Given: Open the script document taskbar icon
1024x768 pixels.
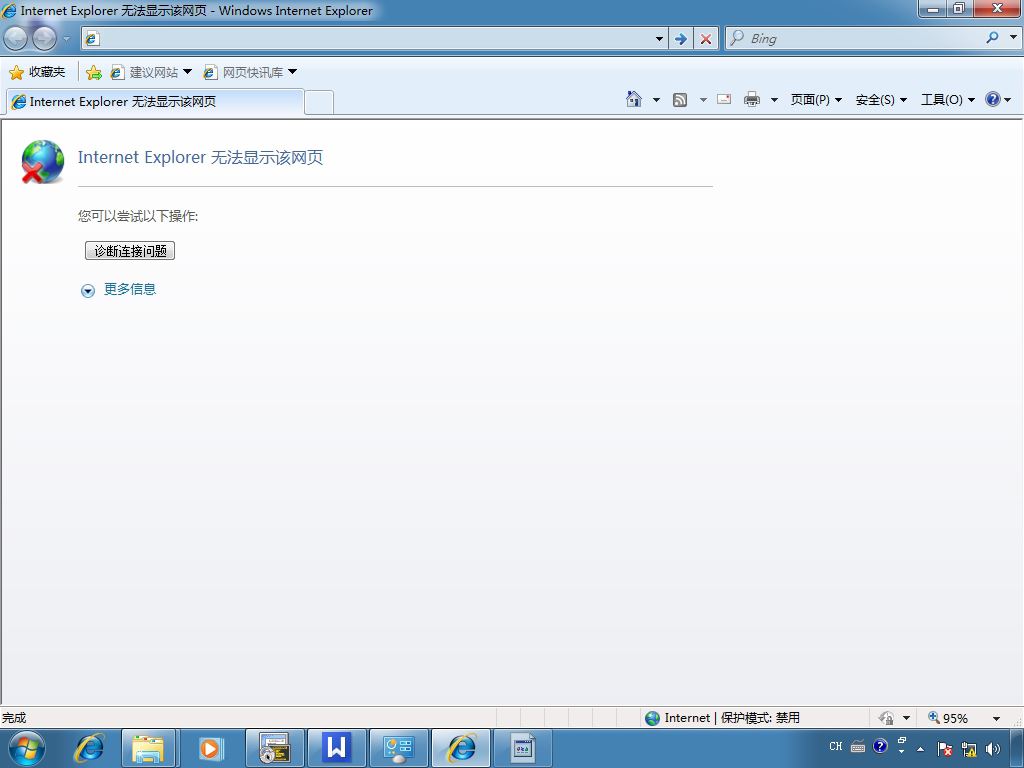Looking at the screenshot, I should click(x=523, y=748).
